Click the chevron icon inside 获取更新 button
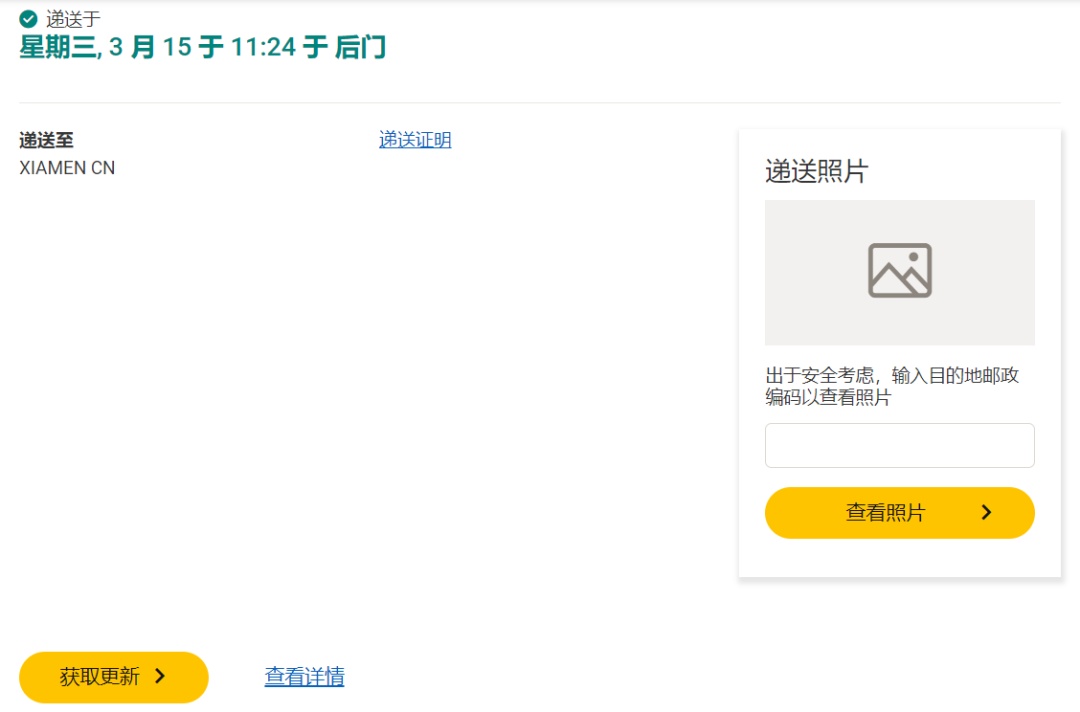 coord(160,677)
